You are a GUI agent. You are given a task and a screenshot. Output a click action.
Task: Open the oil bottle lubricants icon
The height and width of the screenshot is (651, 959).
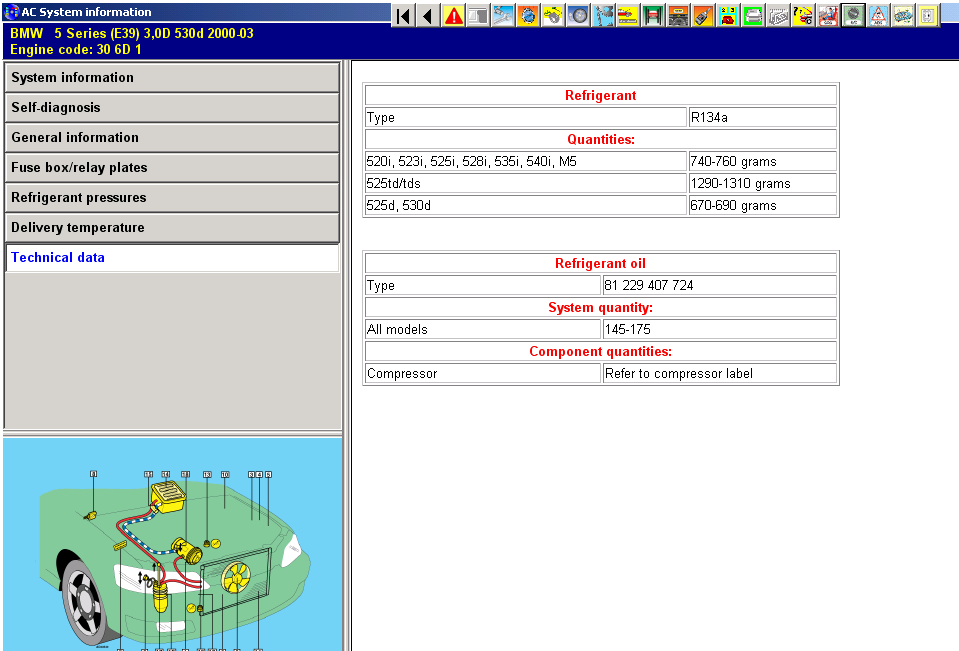click(x=703, y=16)
